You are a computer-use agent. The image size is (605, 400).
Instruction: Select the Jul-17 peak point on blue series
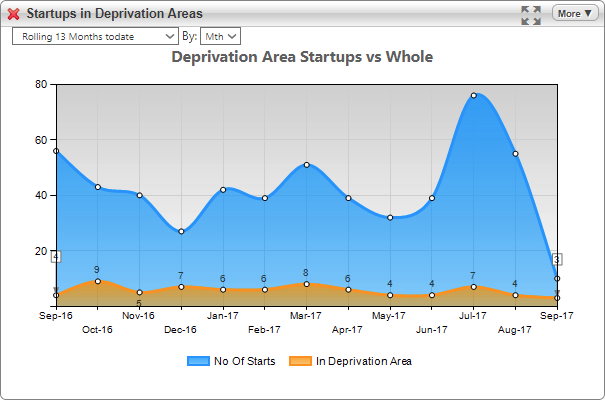pos(473,95)
